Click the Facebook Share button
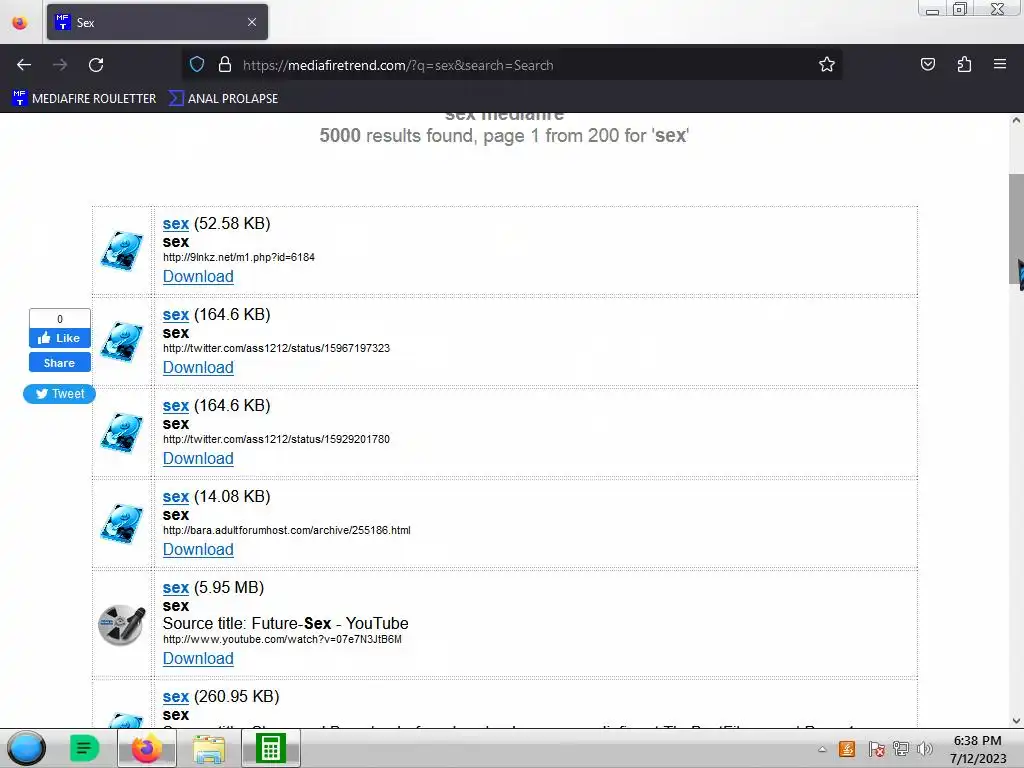1024x768 pixels. point(59,362)
